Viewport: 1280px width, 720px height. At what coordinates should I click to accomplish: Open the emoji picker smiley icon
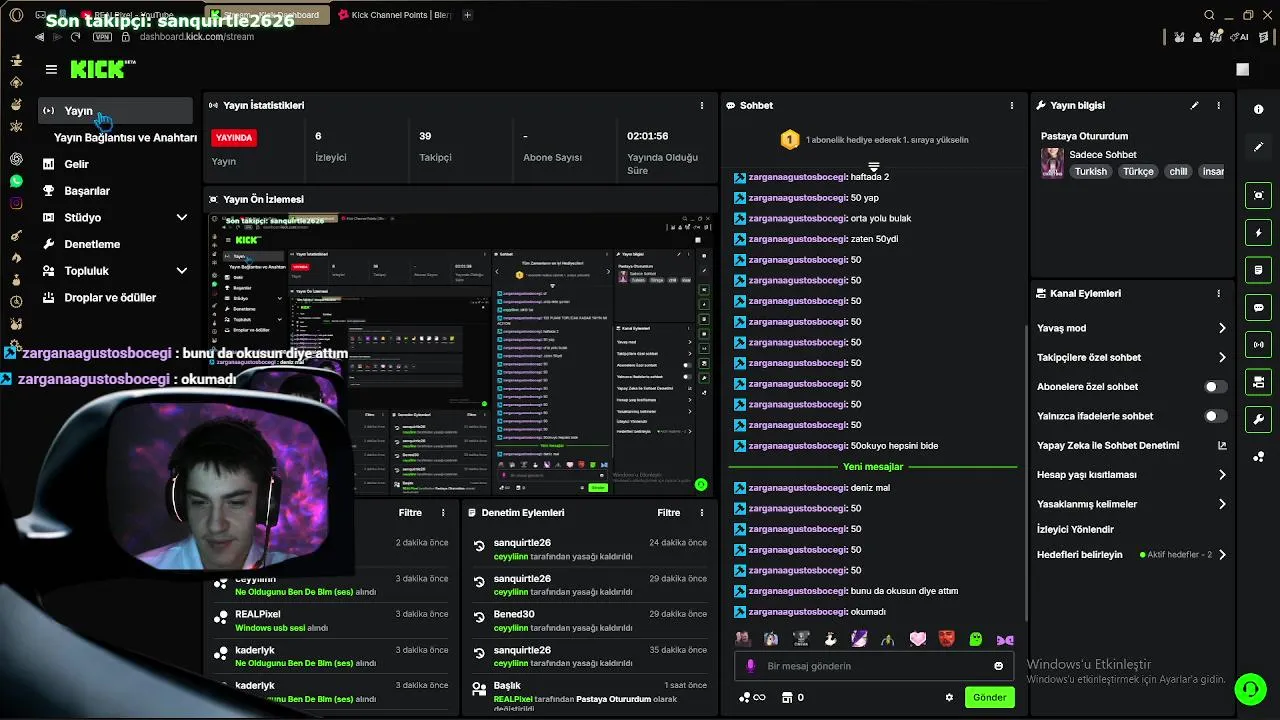click(998, 666)
